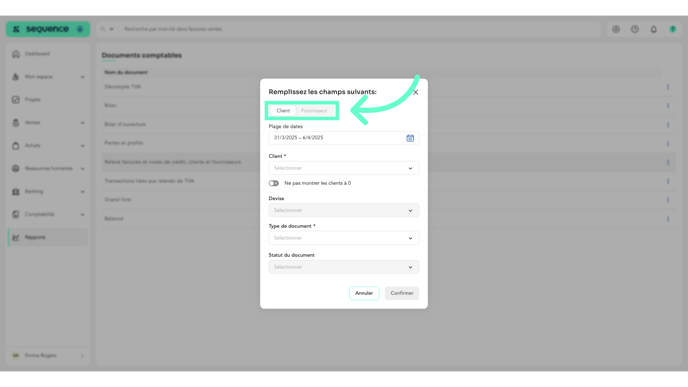Open options menu for Pertes et profits
Image resolution: width=688 pixels, height=387 pixels.
coord(668,143)
